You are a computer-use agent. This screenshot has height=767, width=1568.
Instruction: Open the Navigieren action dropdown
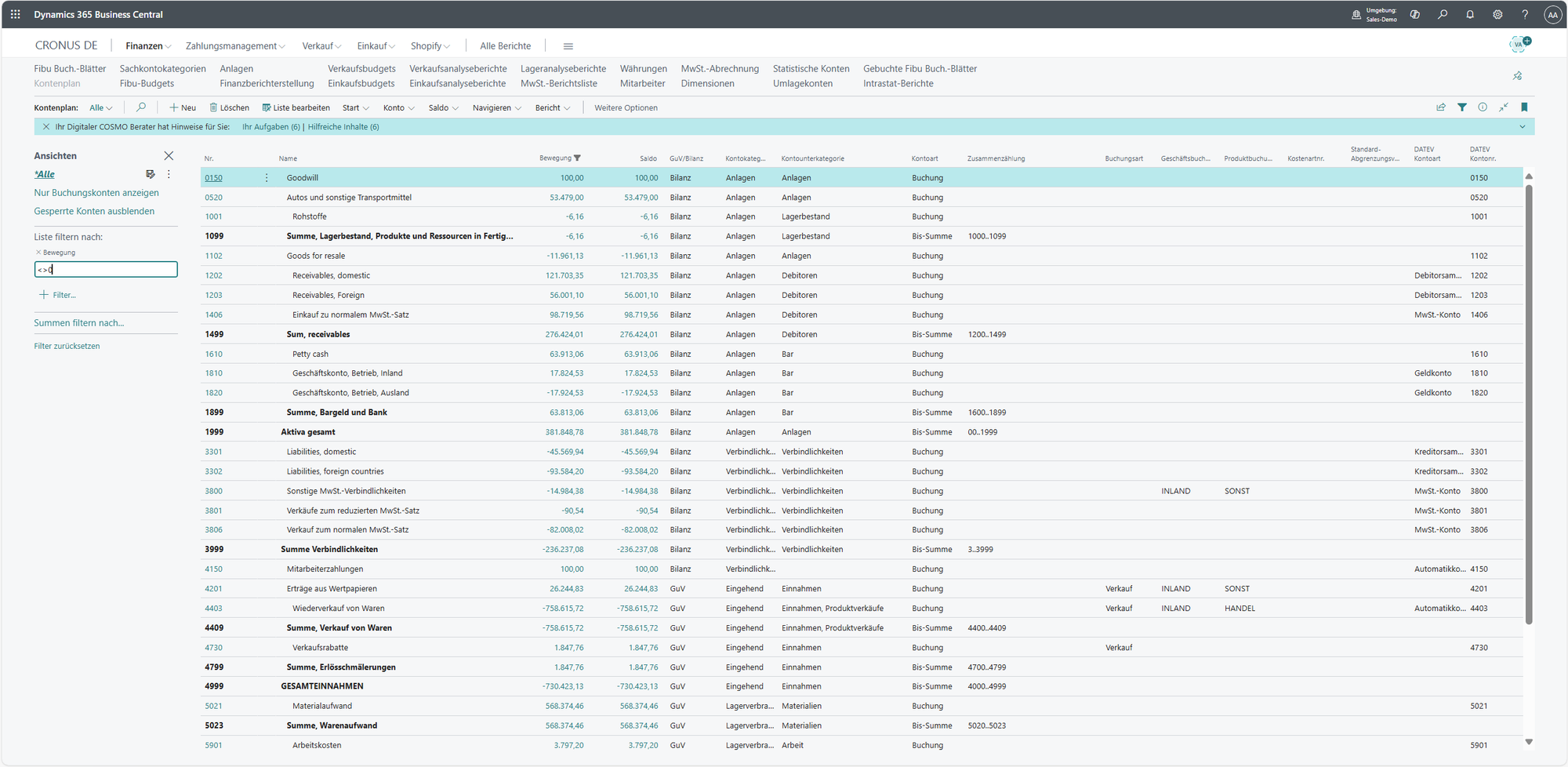click(496, 108)
